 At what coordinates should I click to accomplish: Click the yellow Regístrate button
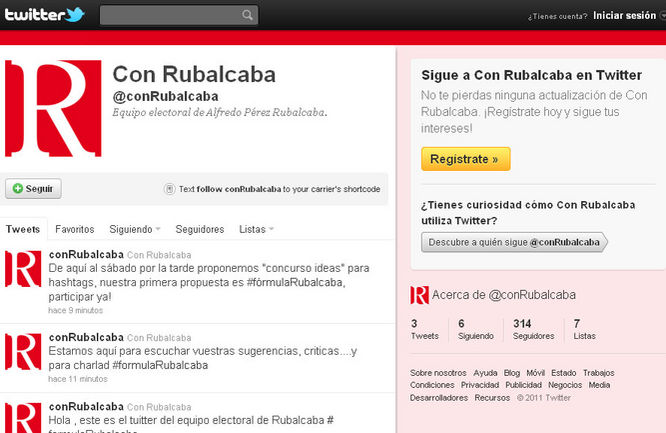[x=466, y=159]
